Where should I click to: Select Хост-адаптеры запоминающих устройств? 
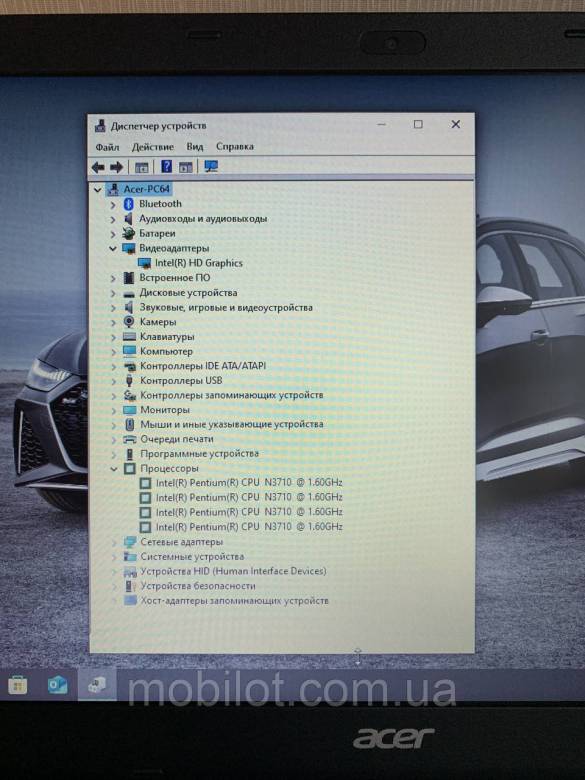pos(234,601)
